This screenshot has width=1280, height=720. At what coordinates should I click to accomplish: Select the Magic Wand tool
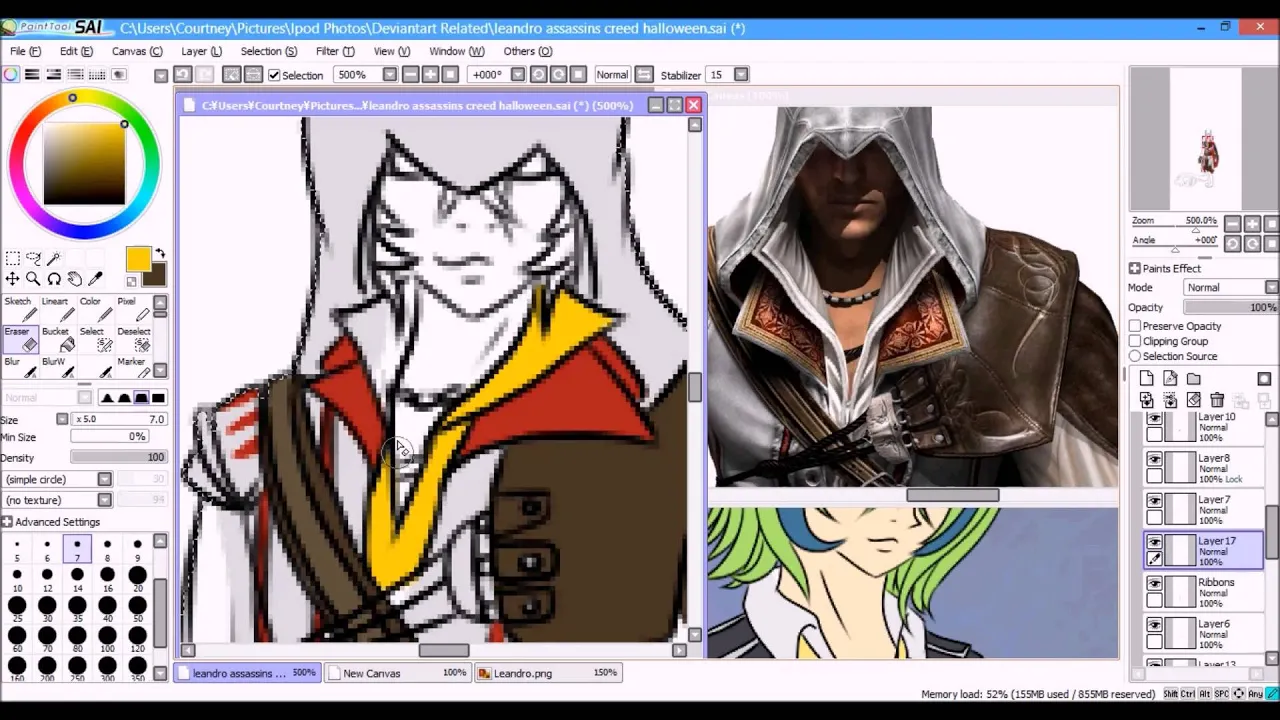(54, 259)
